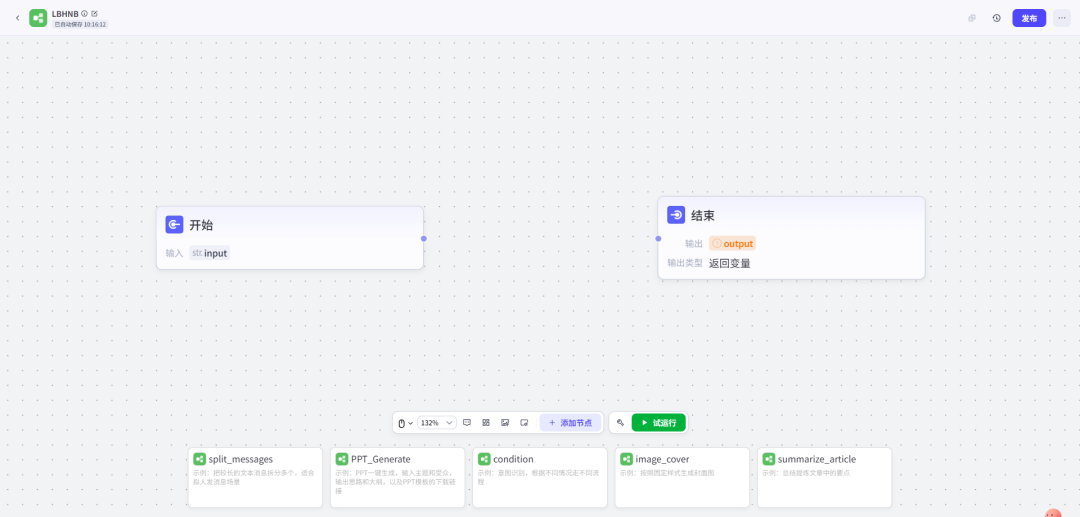Select the 开始 start node
The image size is (1080, 517).
click(289, 237)
